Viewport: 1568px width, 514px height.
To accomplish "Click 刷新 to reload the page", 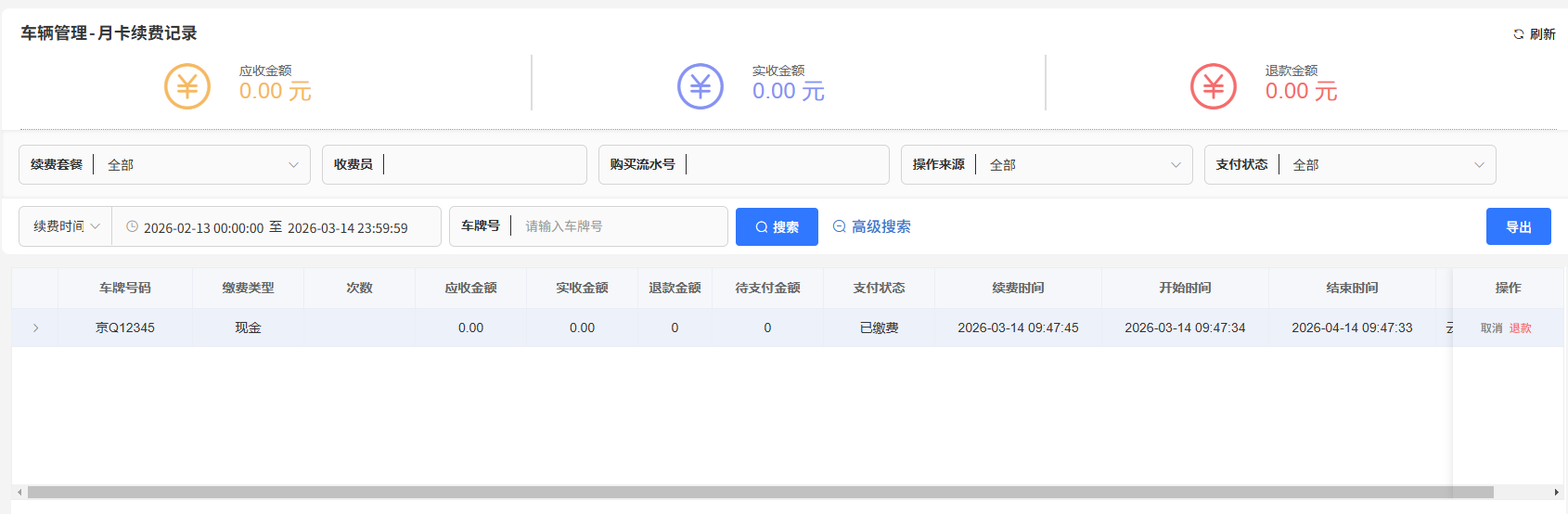I will [x=1535, y=34].
